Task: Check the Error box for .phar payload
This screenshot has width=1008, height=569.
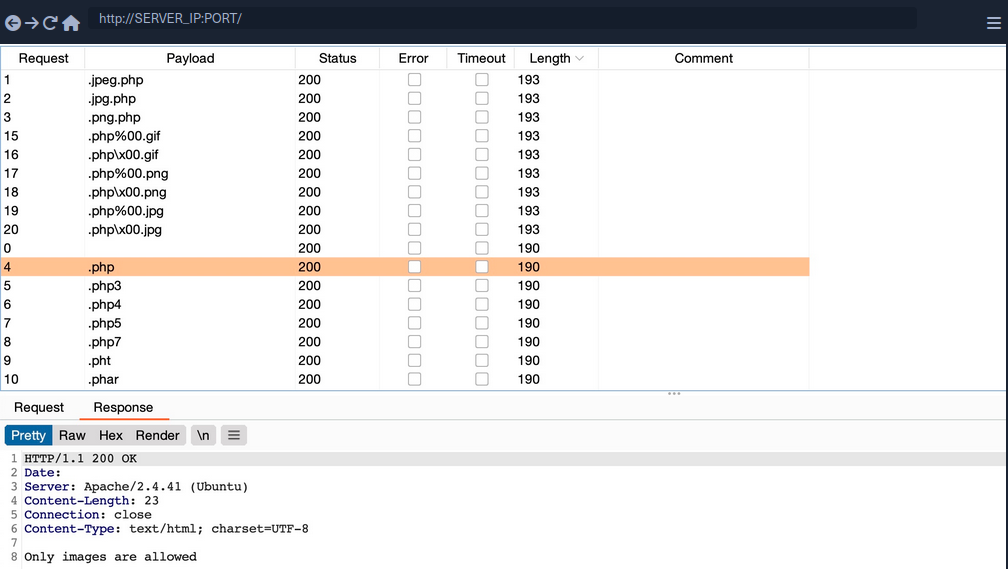Action: 414,380
